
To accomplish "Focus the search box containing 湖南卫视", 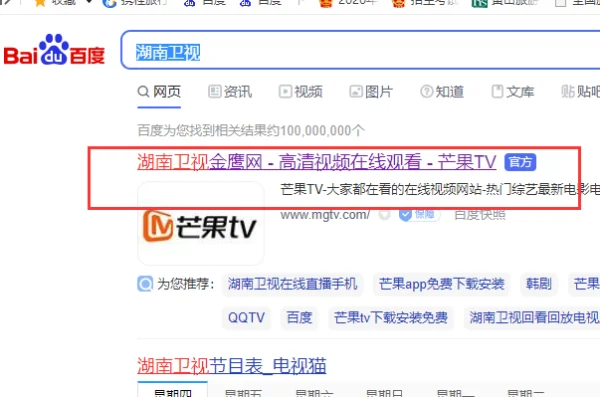I will tap(360, 50).
